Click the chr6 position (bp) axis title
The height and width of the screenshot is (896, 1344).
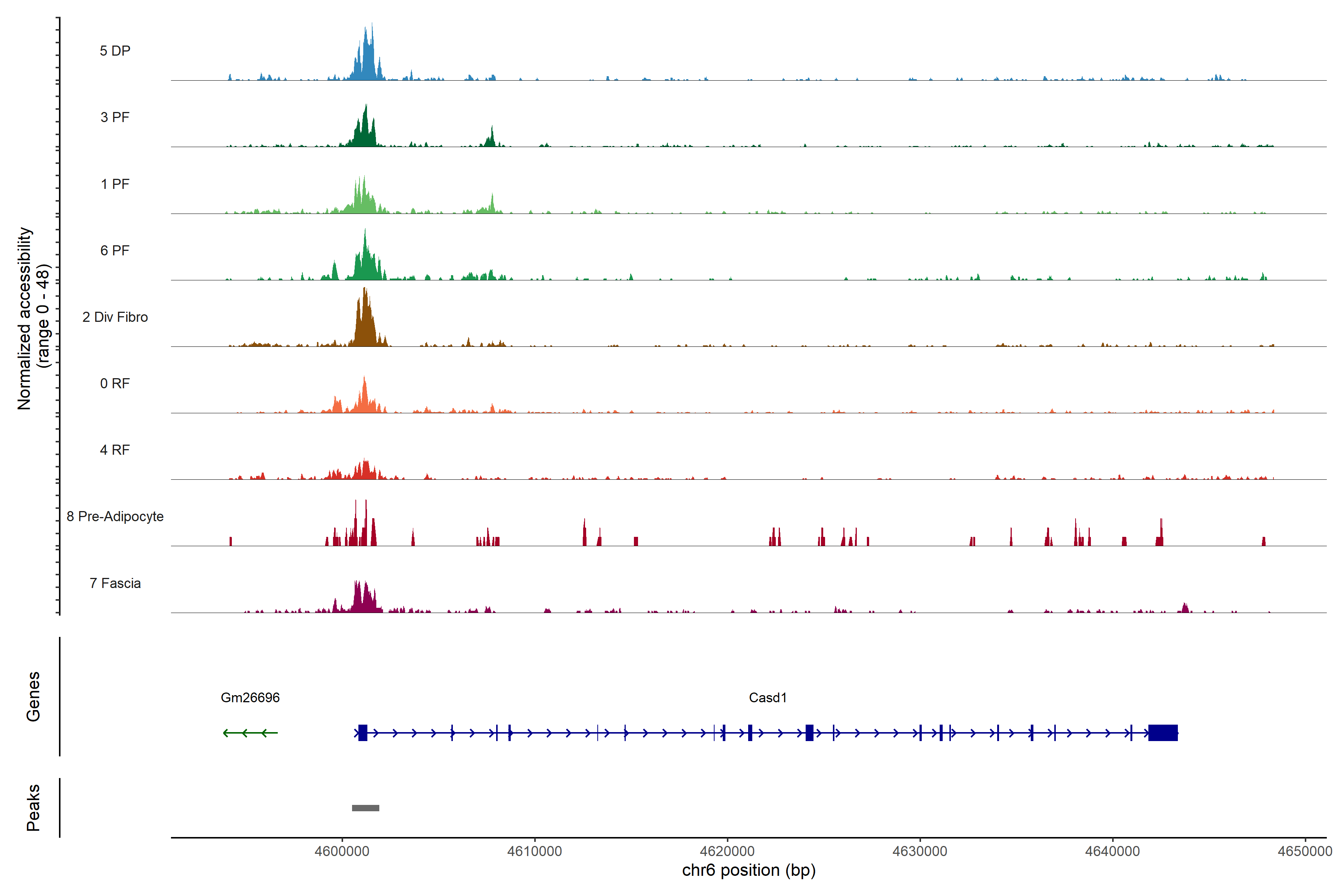pyautogui.click(x=749, y=870)
